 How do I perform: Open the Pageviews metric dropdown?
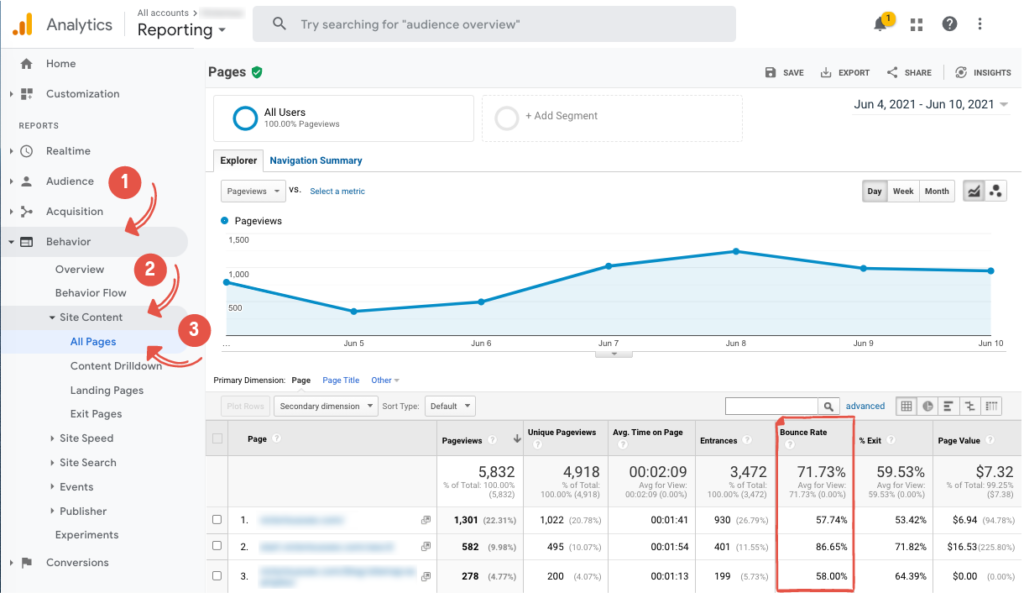click(x=251, y=190)
